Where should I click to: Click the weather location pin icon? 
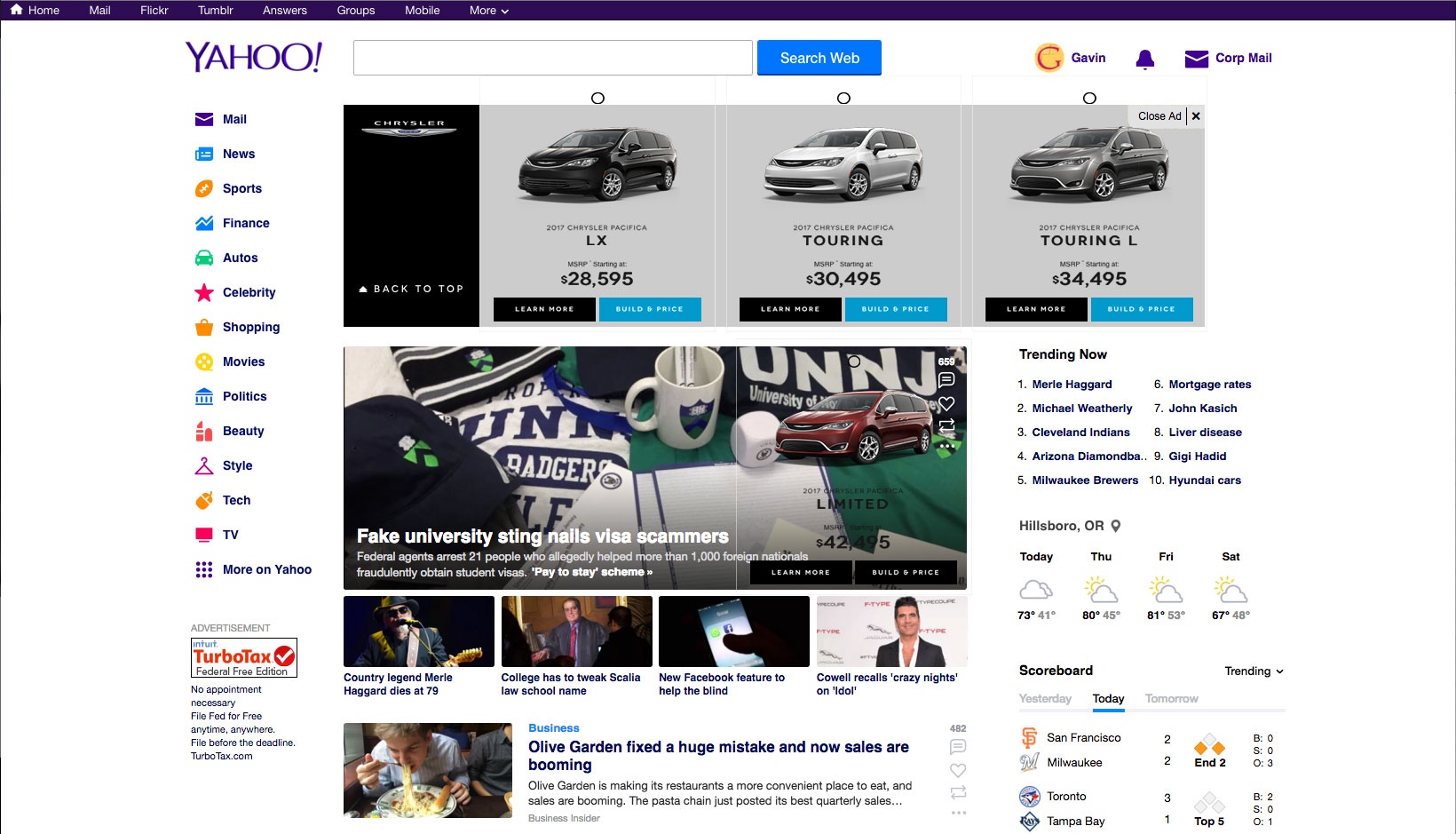pos(1116,526)
